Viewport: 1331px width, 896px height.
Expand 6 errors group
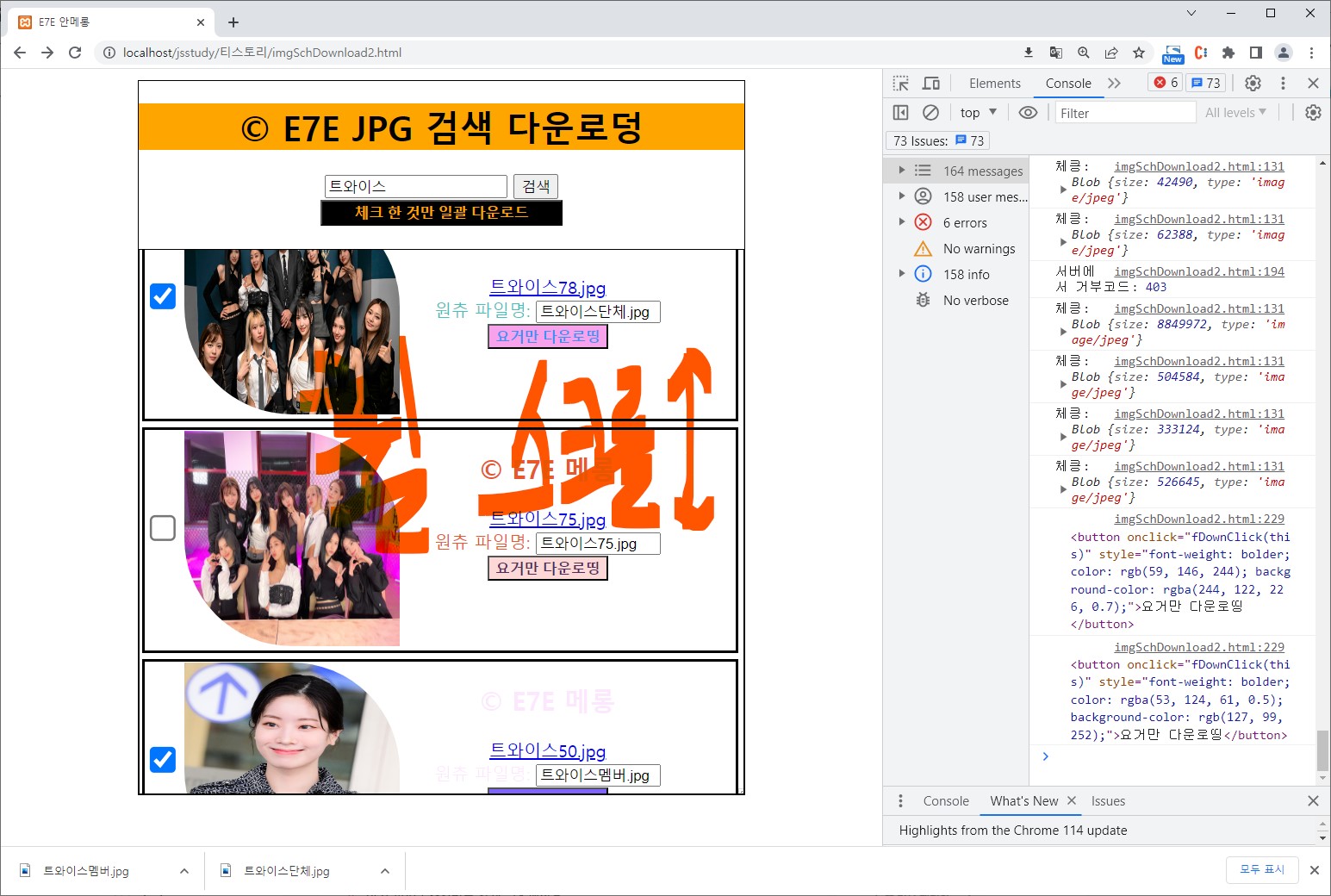[902, 222]
